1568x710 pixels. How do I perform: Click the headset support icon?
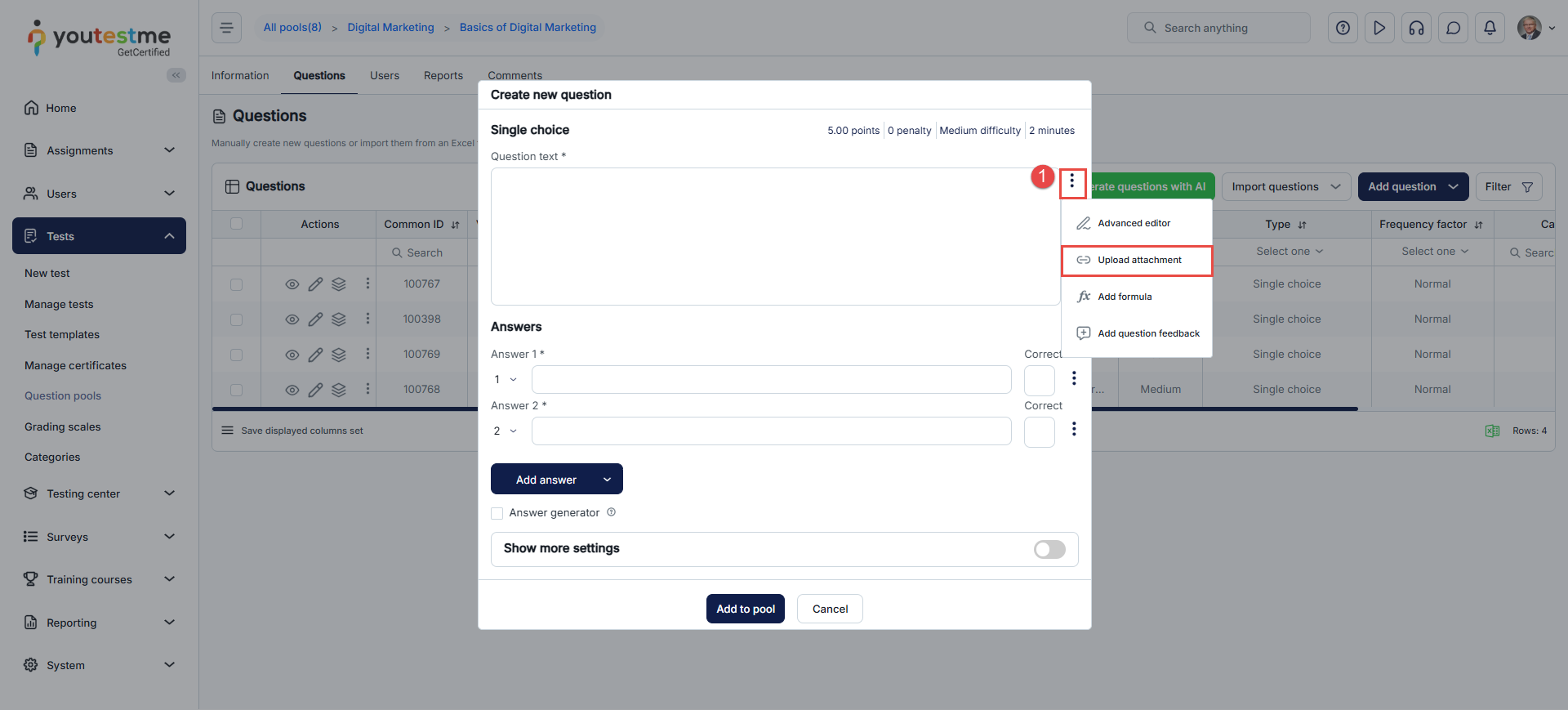[x=1416, y=28]
